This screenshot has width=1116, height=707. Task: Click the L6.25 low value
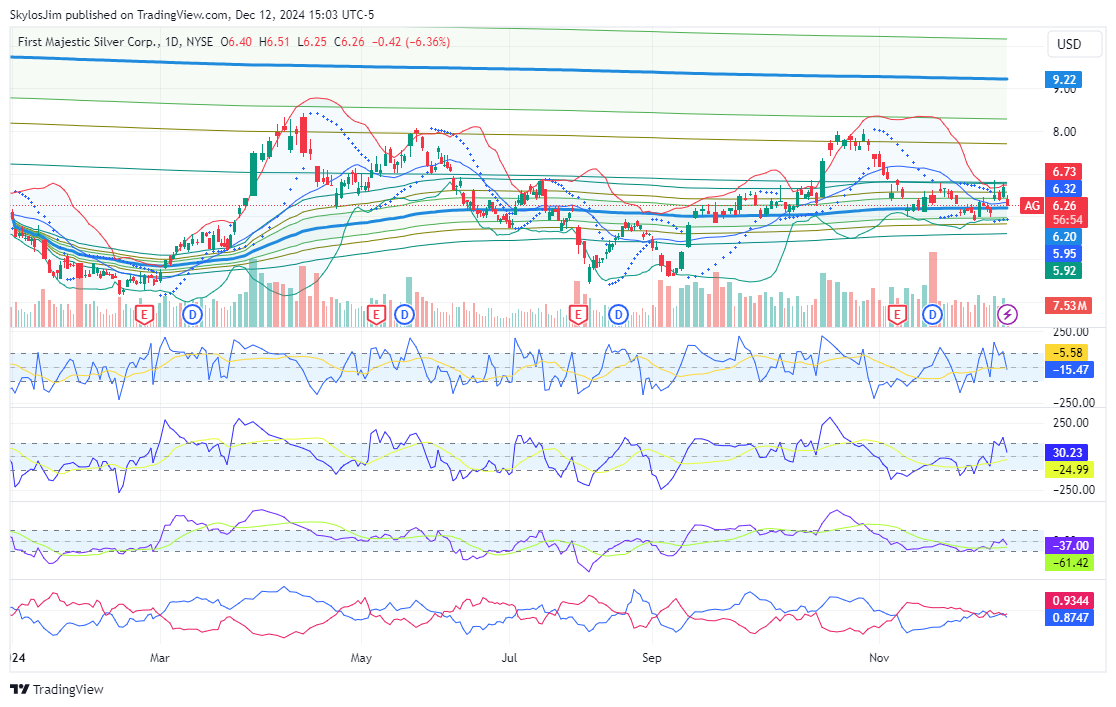(312, 42)
